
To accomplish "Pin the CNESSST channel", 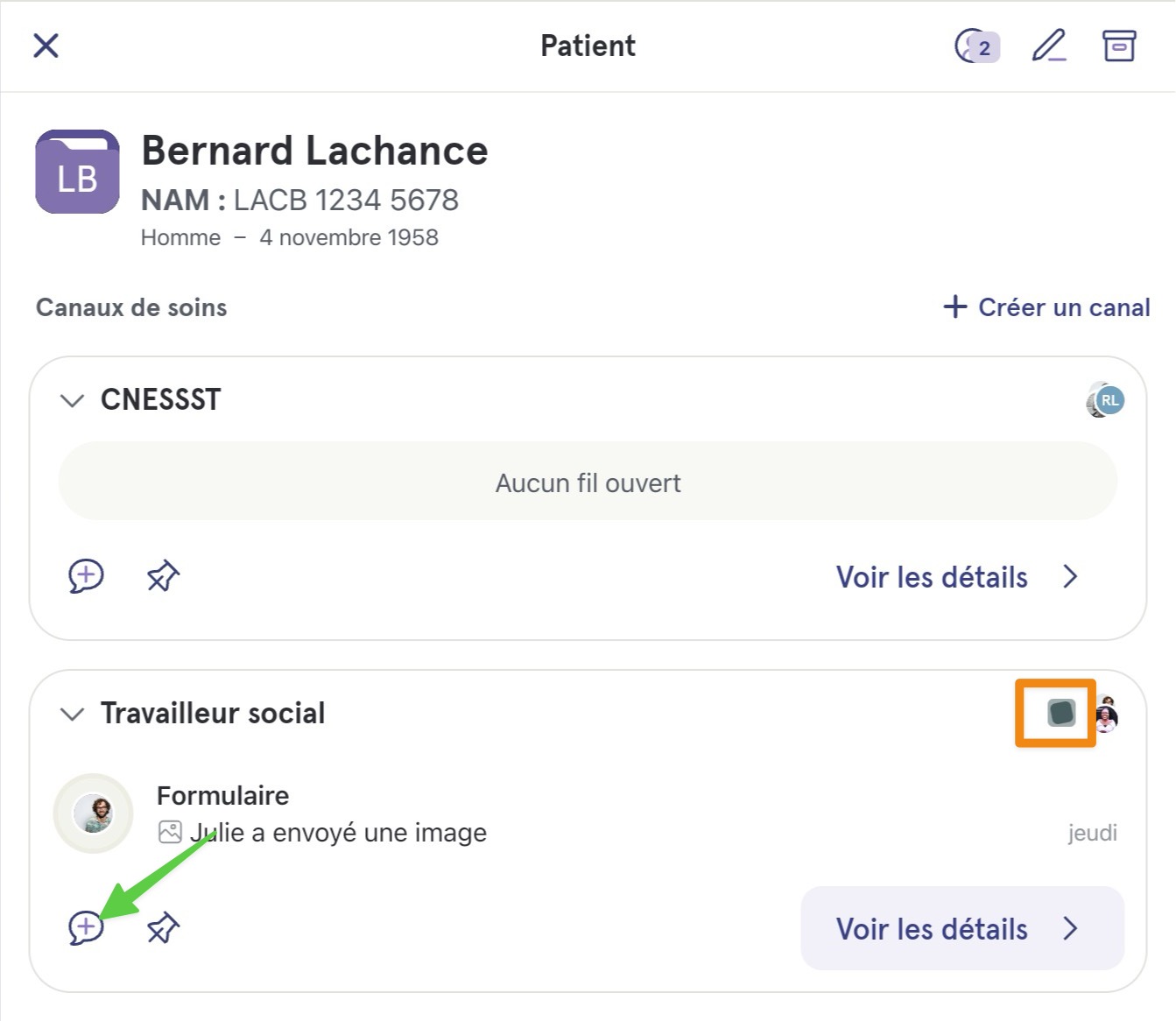I will pos(163,576).
